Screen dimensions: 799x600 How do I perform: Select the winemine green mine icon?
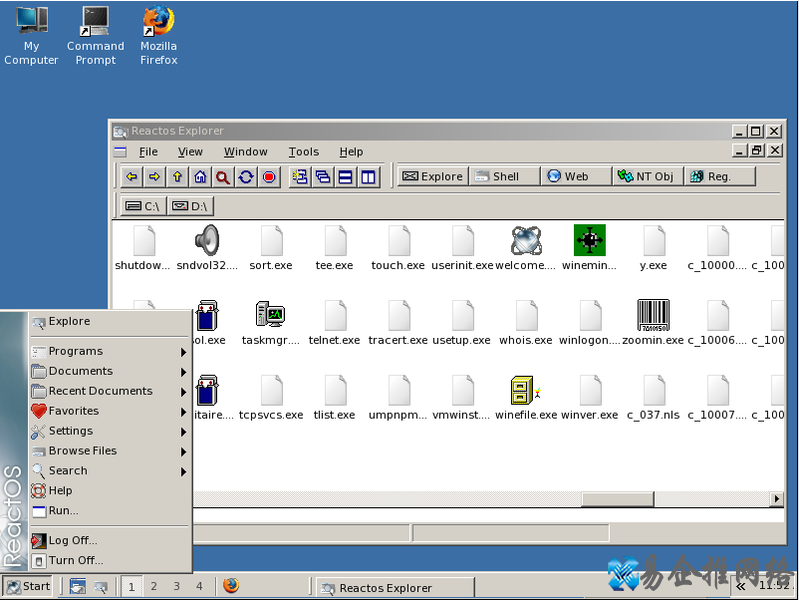coord(590,240)
